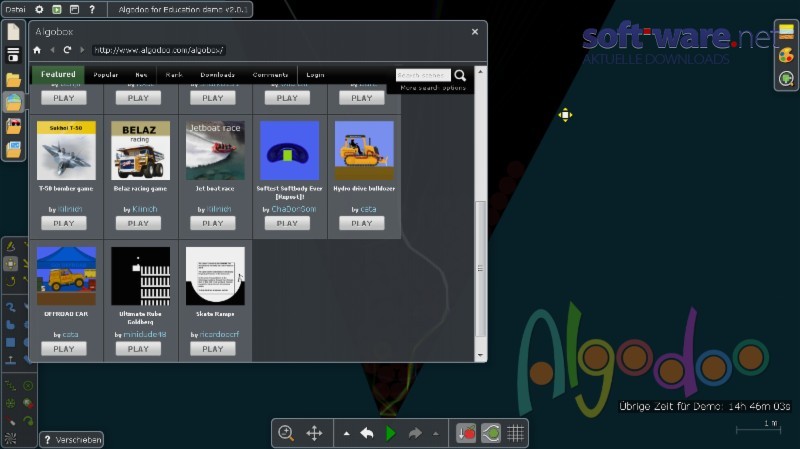Click the browser back arrow in Algobox

coord(53,50)
